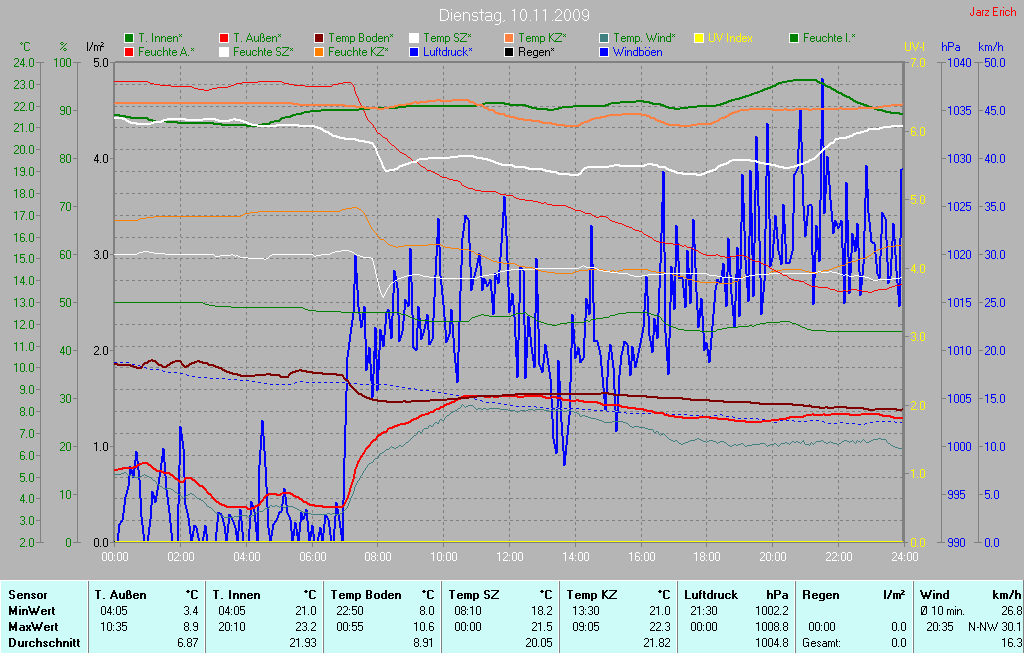Screen dimensions: 1024x653
Task: Click the blue Windböen legend square
Action: pos(604,51)
